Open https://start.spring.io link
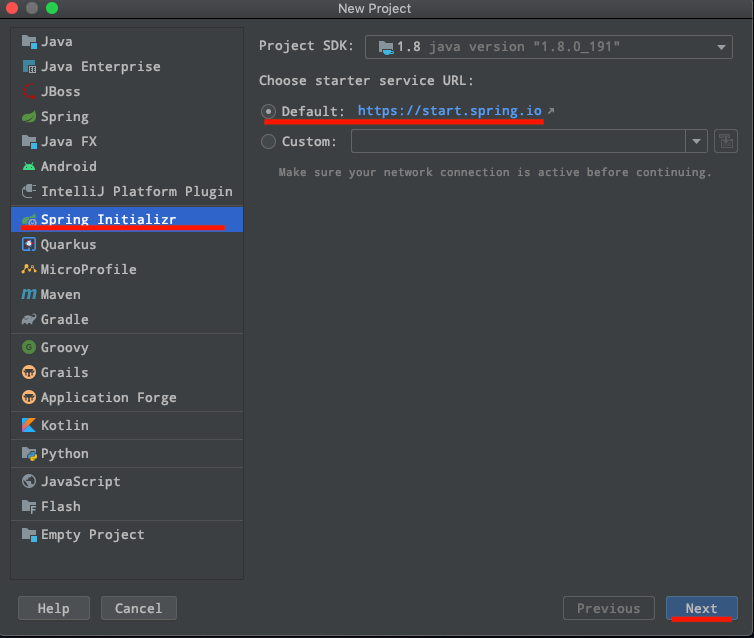Viewport: 754px width, 638px height. pos(450,111)
